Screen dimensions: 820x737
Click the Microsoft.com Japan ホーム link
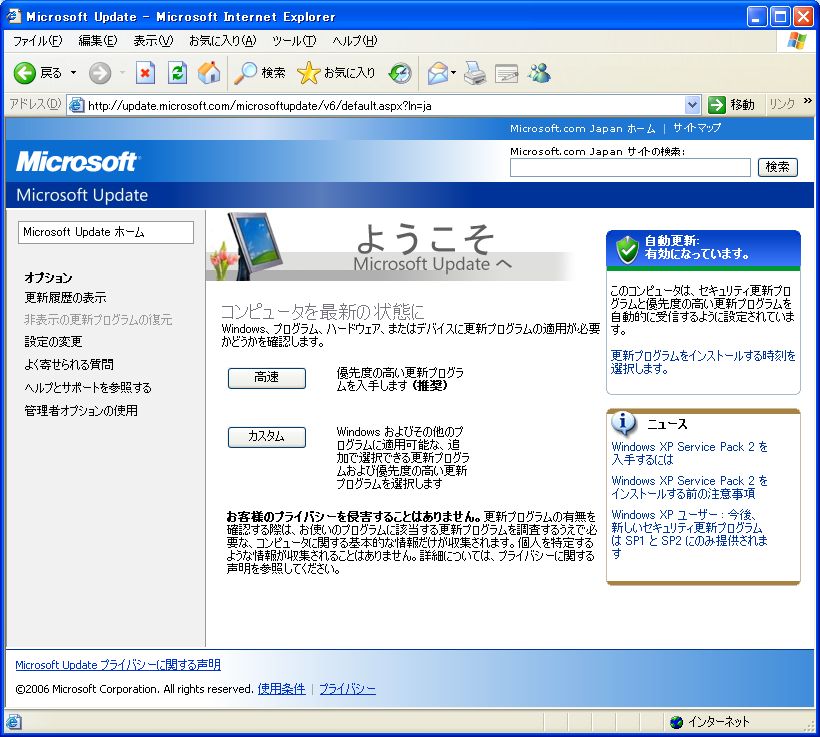pos(582,128)
